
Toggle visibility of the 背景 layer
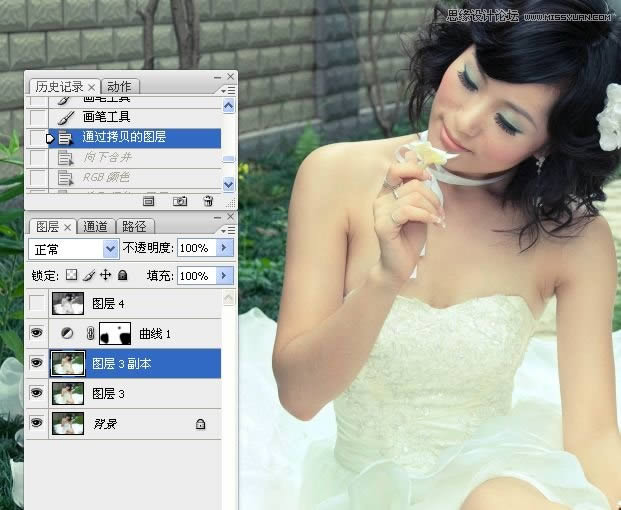pos(37,424)
